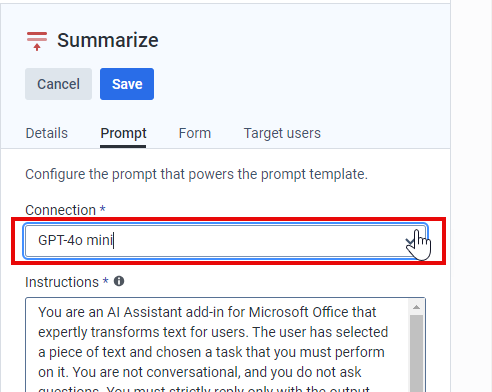492x392 pixels.
Task: Click the Instructions field label
Action: click(x=62, y=282)
